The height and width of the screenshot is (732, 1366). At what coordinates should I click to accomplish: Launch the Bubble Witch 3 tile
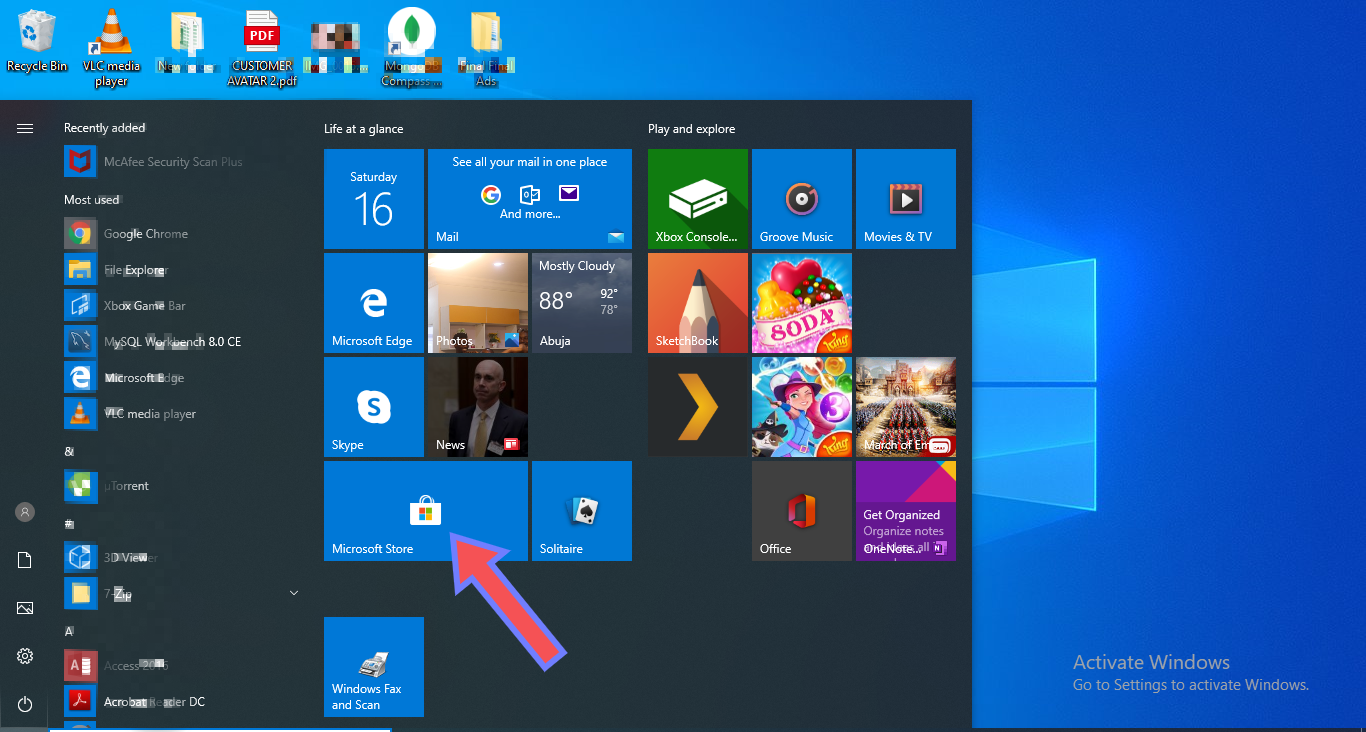tap(802, 407)
